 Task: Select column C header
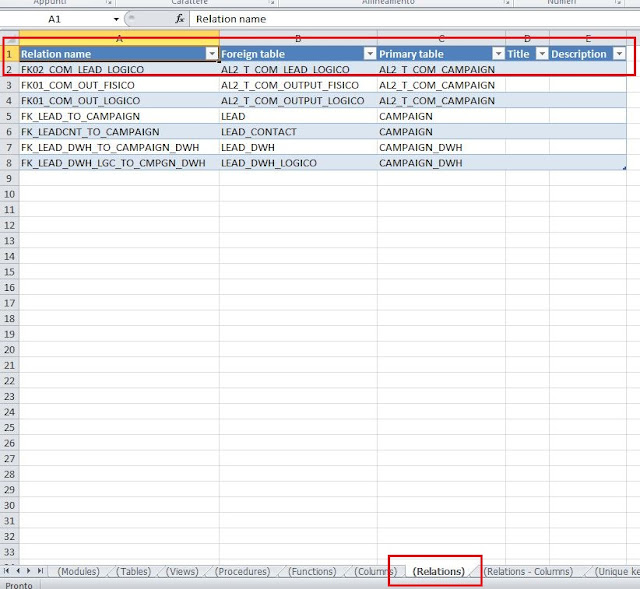[x=442, y=40]
